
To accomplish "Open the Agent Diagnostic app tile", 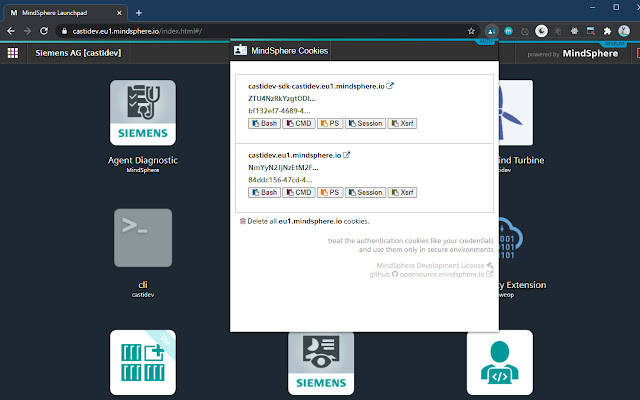I will coord(143,113).
